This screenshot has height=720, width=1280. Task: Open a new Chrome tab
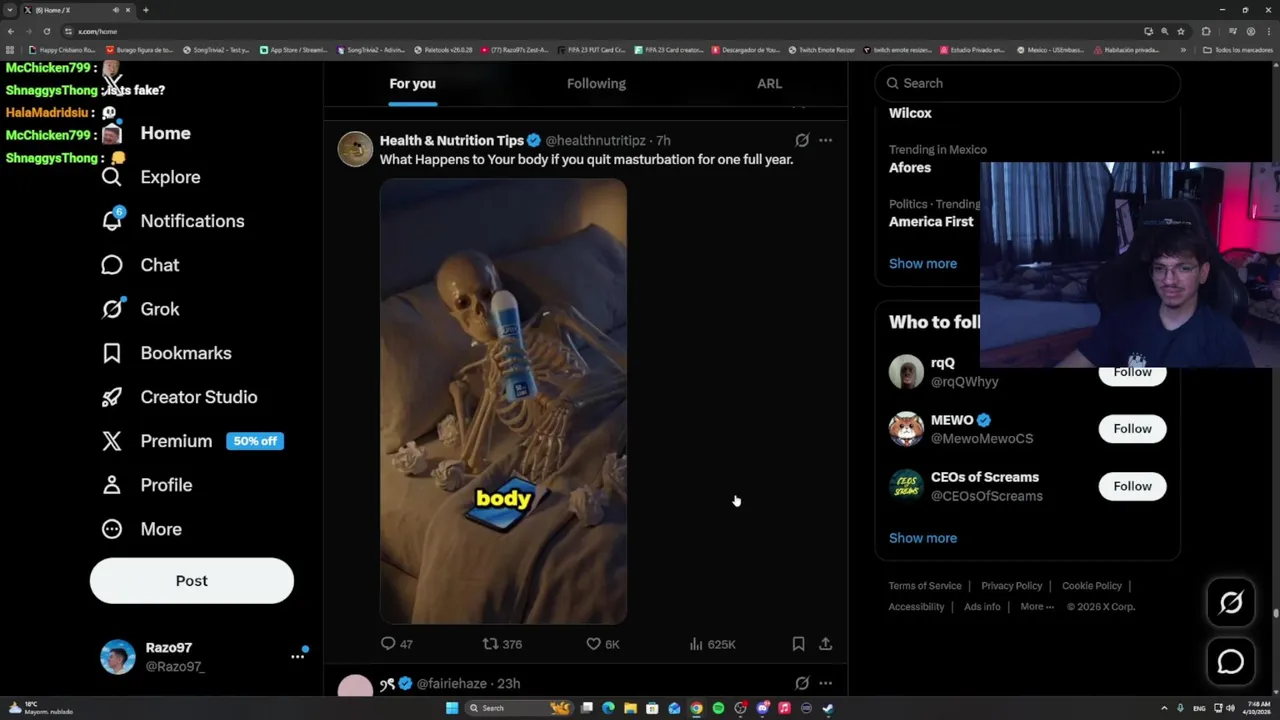(145, 10)
